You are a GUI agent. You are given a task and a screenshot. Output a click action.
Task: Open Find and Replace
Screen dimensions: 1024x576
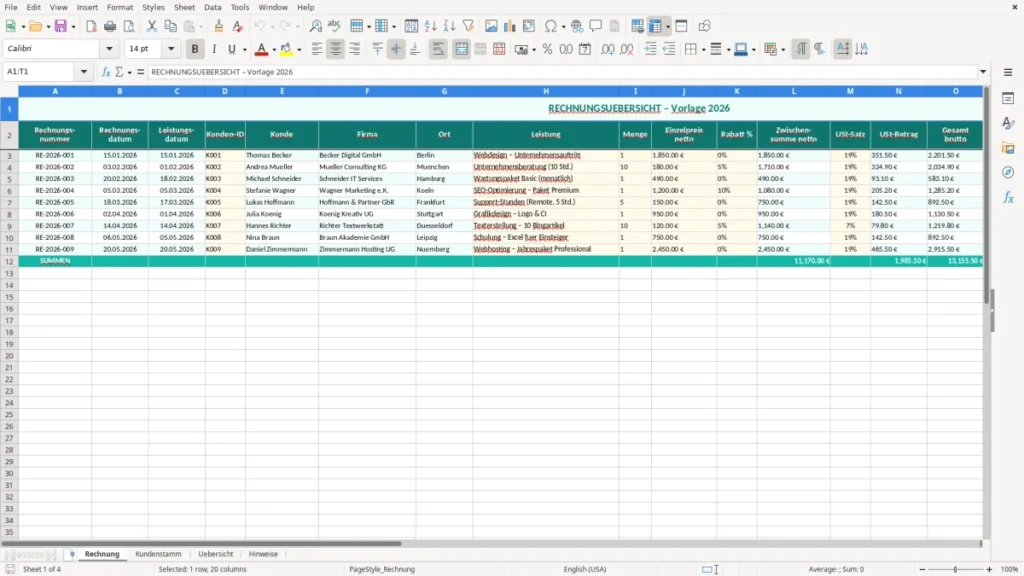[315, 26]
